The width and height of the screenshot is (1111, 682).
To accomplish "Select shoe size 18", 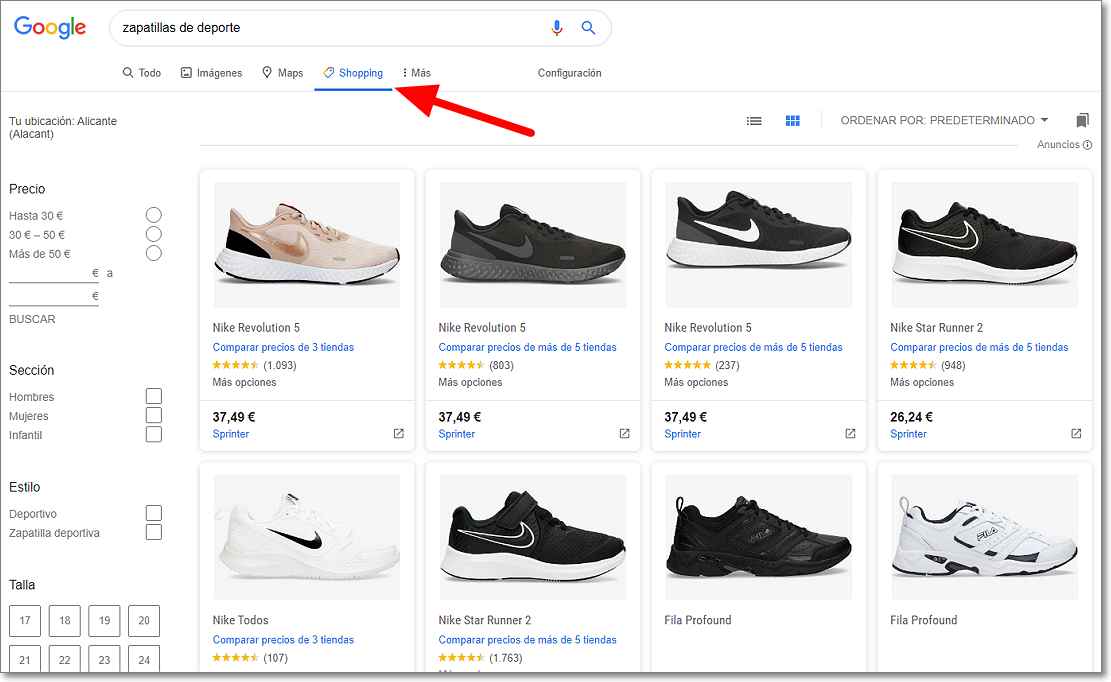I will coord(64,621).
